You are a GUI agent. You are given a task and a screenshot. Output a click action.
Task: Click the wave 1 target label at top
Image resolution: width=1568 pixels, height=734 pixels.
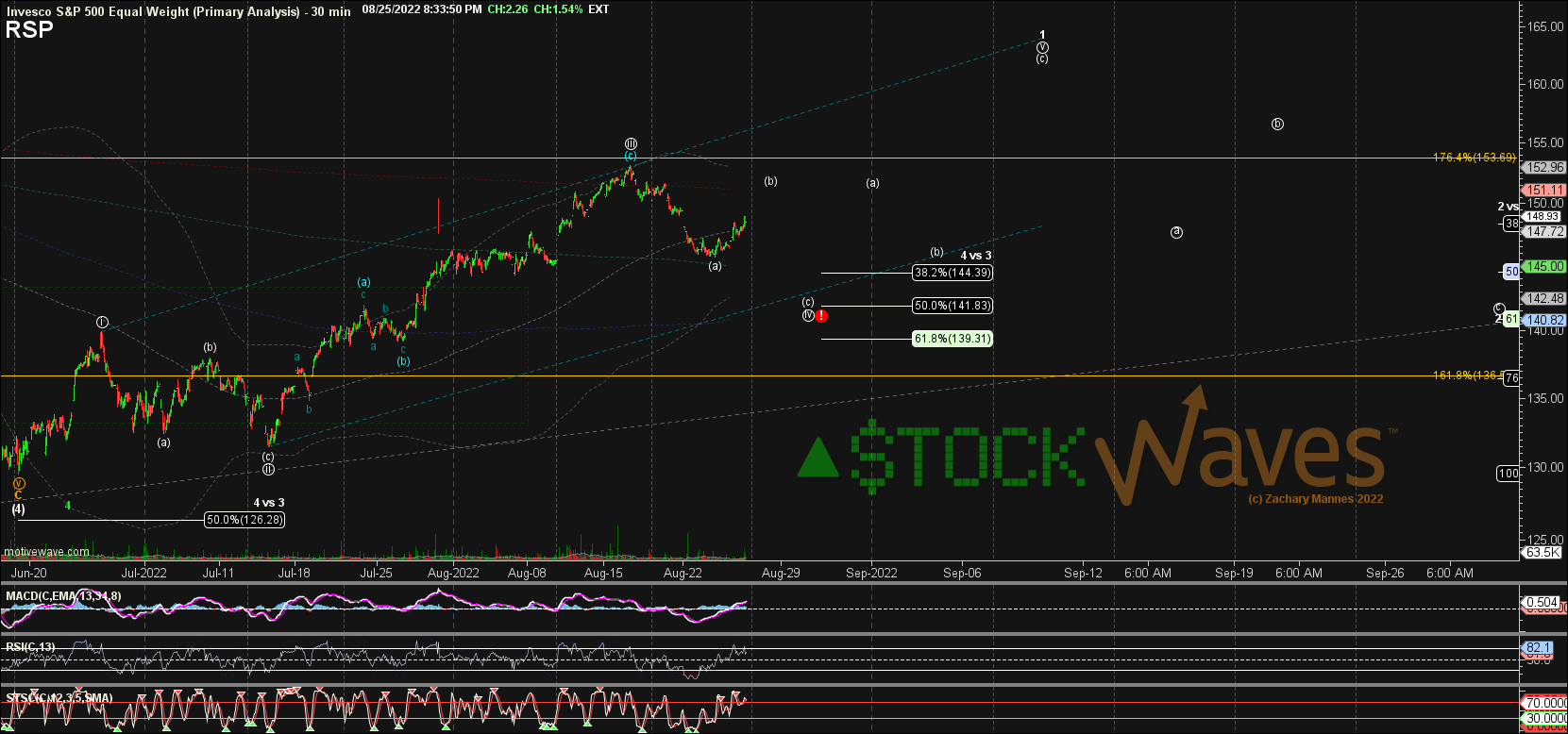1042,35
